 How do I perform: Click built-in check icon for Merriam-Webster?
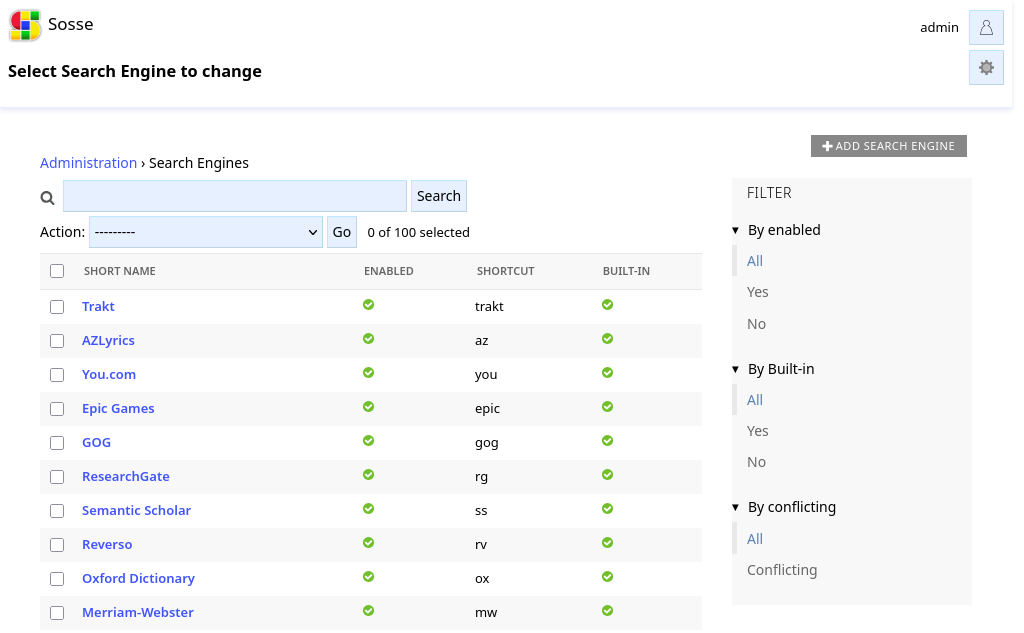click(607, 610)
